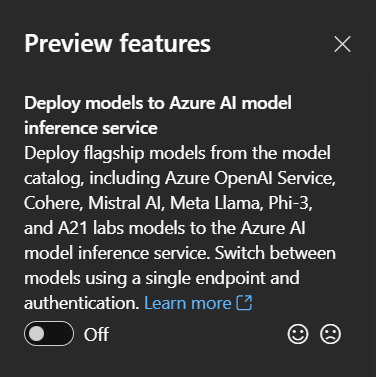This screenshot has height=377, width=376.
Task: Send negative feedback with the frown face
Action: 330,334
